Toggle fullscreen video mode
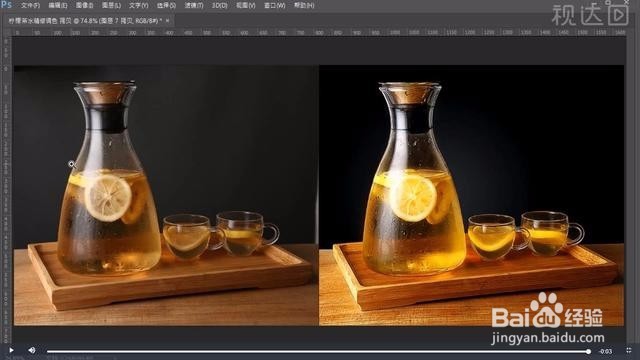Screen dimensions: 640x360 point(629,350)
